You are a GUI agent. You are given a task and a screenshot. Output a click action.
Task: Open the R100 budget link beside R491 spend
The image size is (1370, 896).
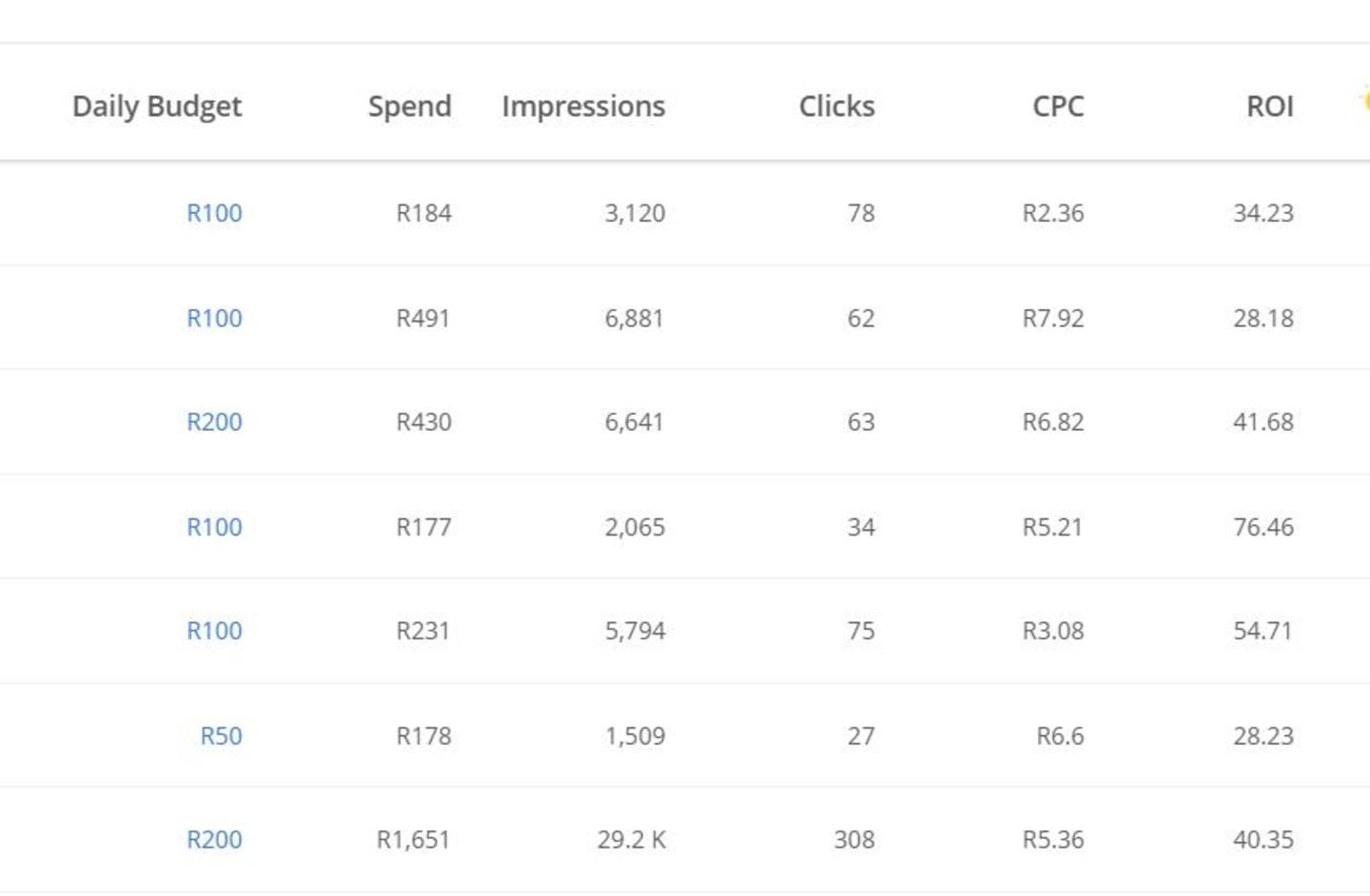(214, 318)
